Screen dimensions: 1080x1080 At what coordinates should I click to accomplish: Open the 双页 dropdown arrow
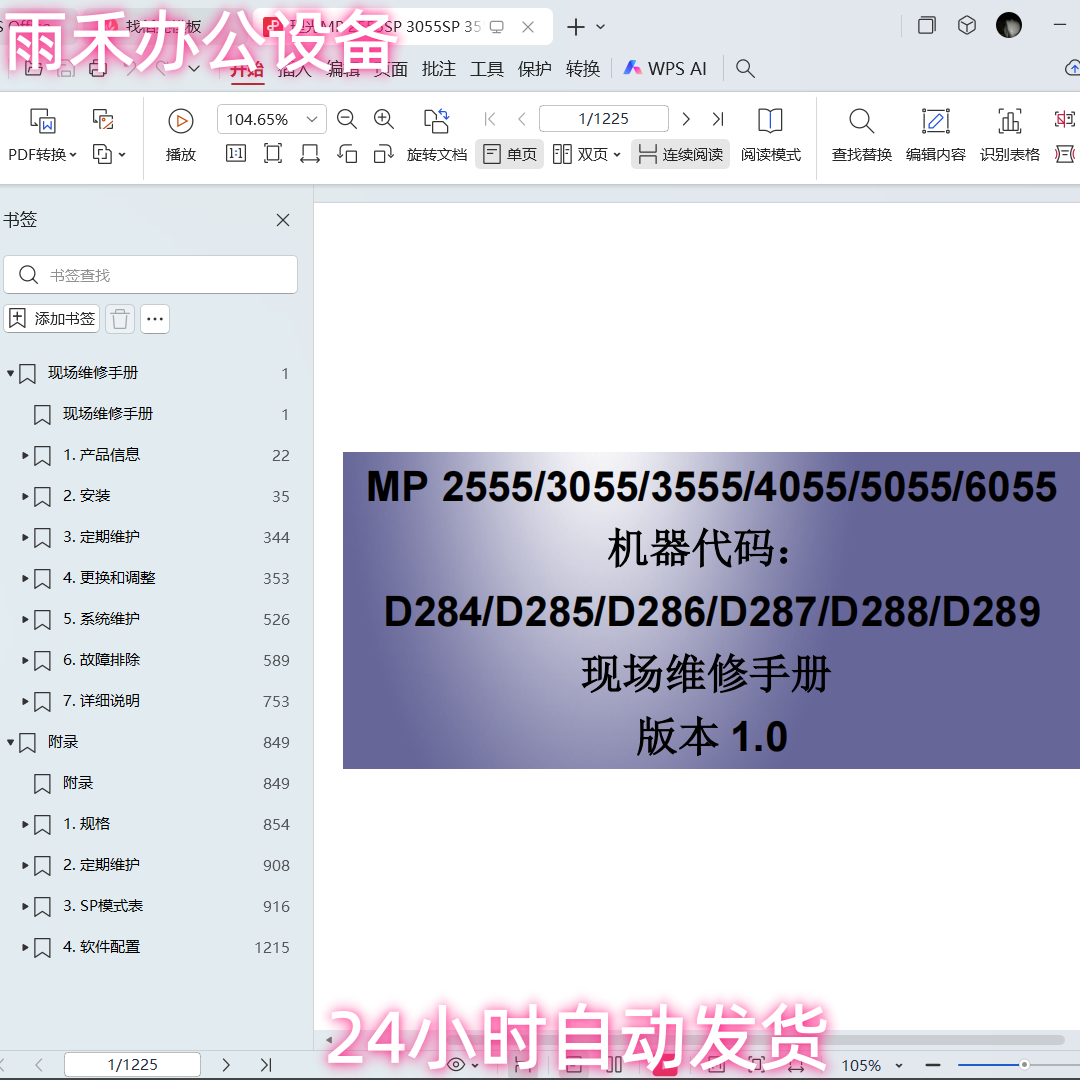[616, 155]
